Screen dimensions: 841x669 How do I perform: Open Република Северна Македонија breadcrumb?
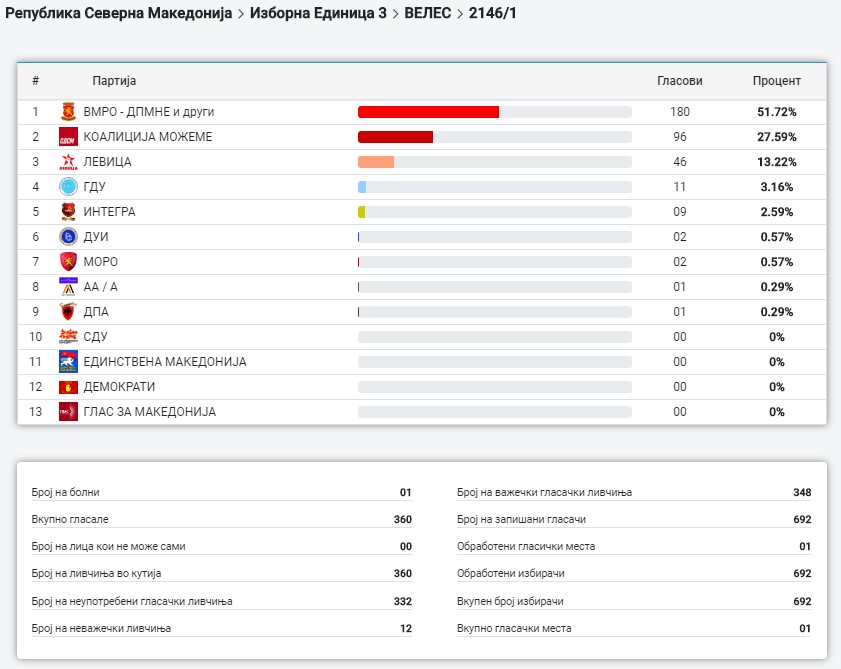click(x=118, y=13)
